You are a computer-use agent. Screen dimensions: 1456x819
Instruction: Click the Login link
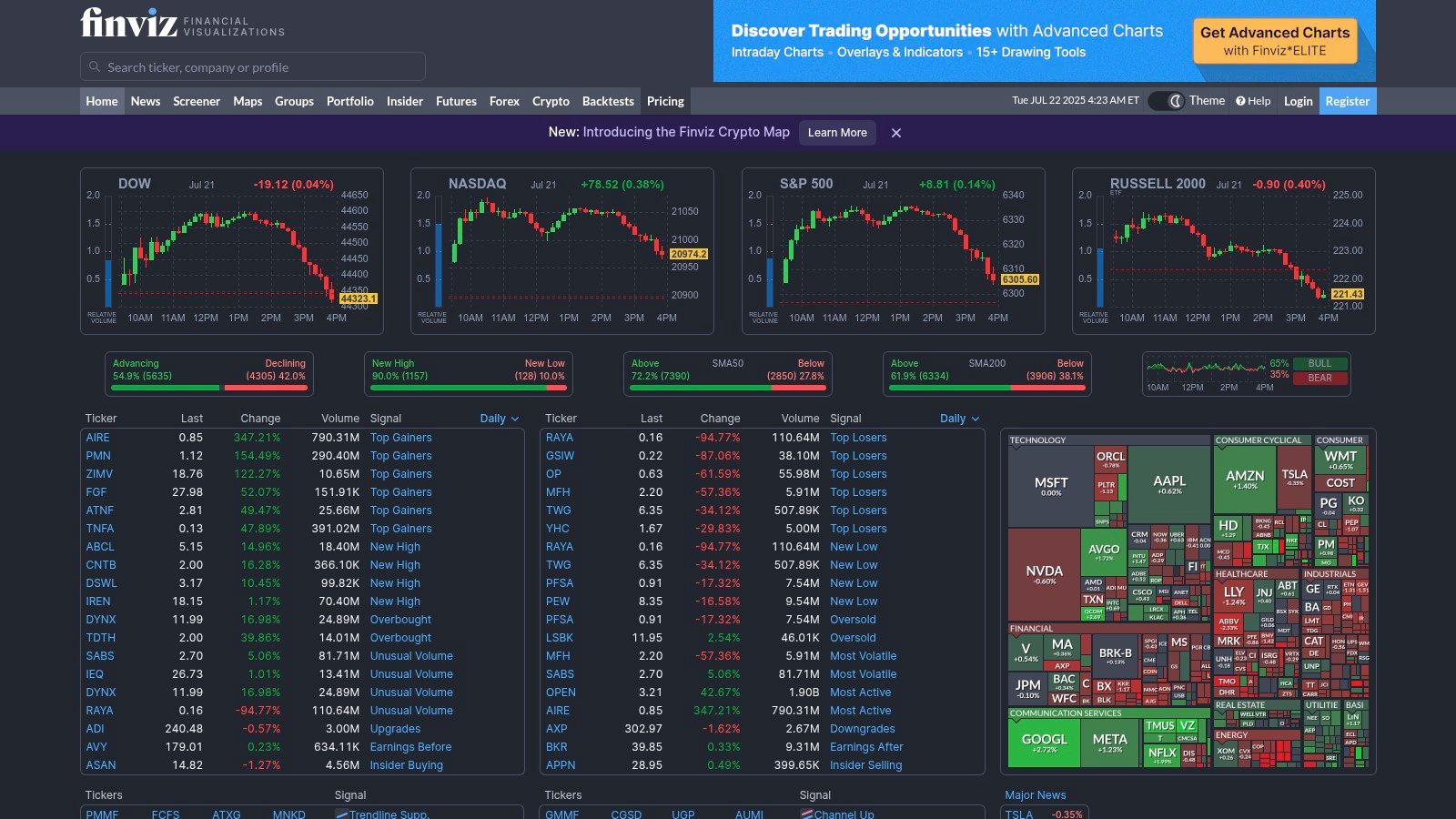pos(1298,101)
